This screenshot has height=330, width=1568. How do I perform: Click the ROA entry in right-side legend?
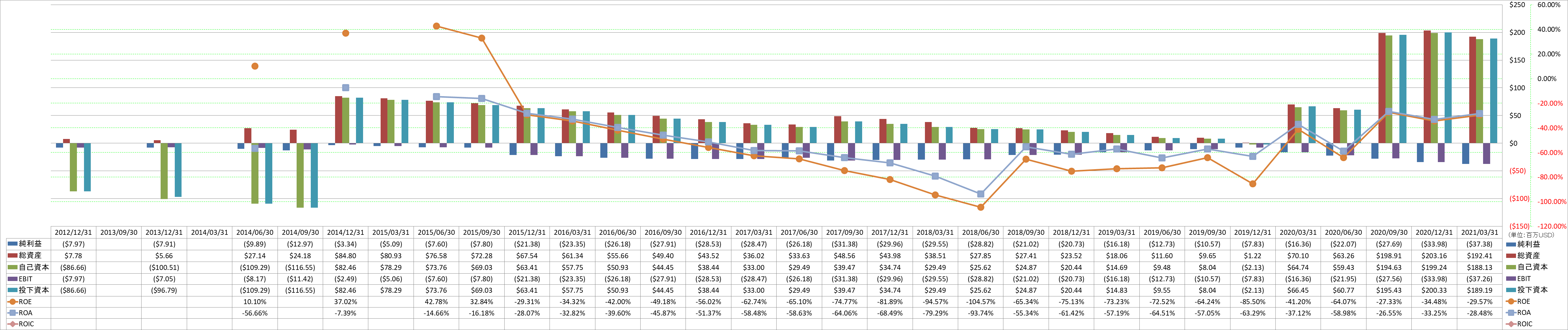tap(1518, 313)
